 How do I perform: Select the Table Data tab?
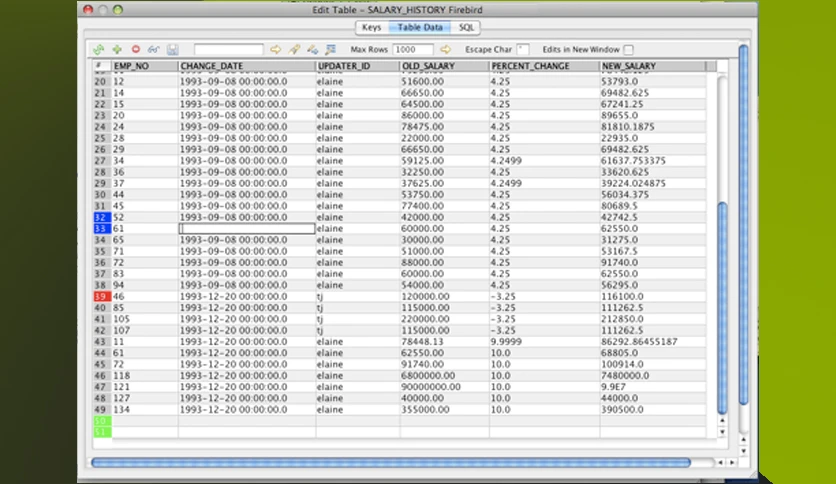pyautogui.click(x=420, y=27)
